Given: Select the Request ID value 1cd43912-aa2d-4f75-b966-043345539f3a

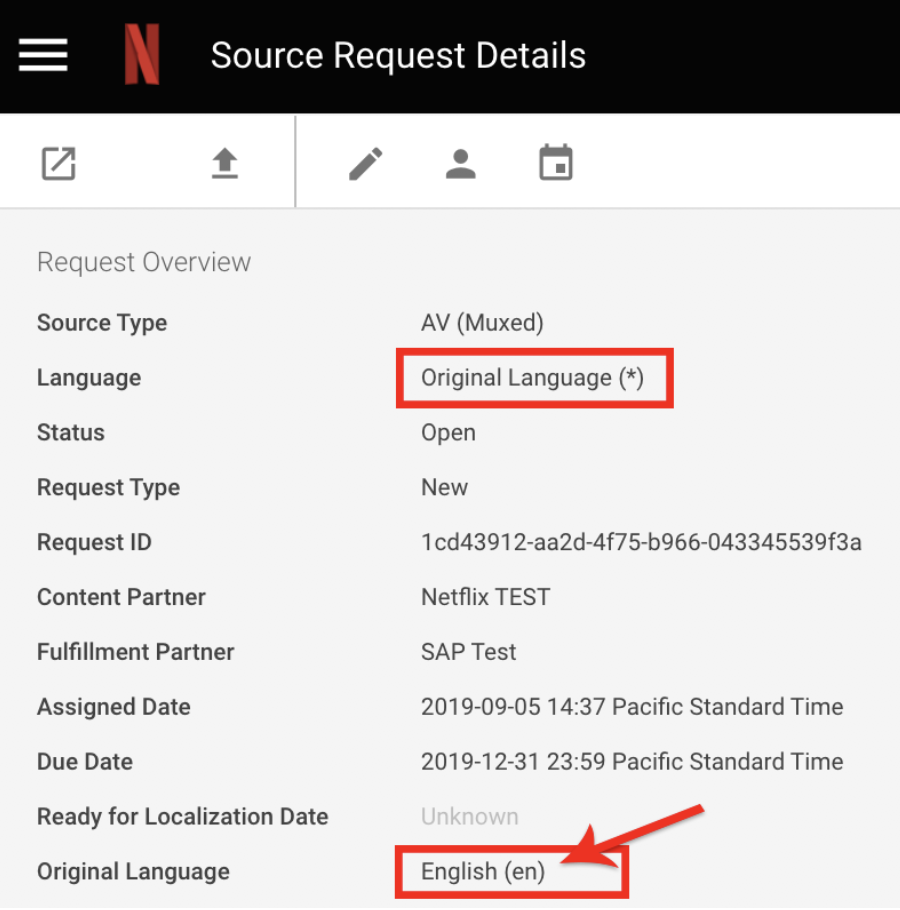Looking at the screenshot, I should point(641,542).
